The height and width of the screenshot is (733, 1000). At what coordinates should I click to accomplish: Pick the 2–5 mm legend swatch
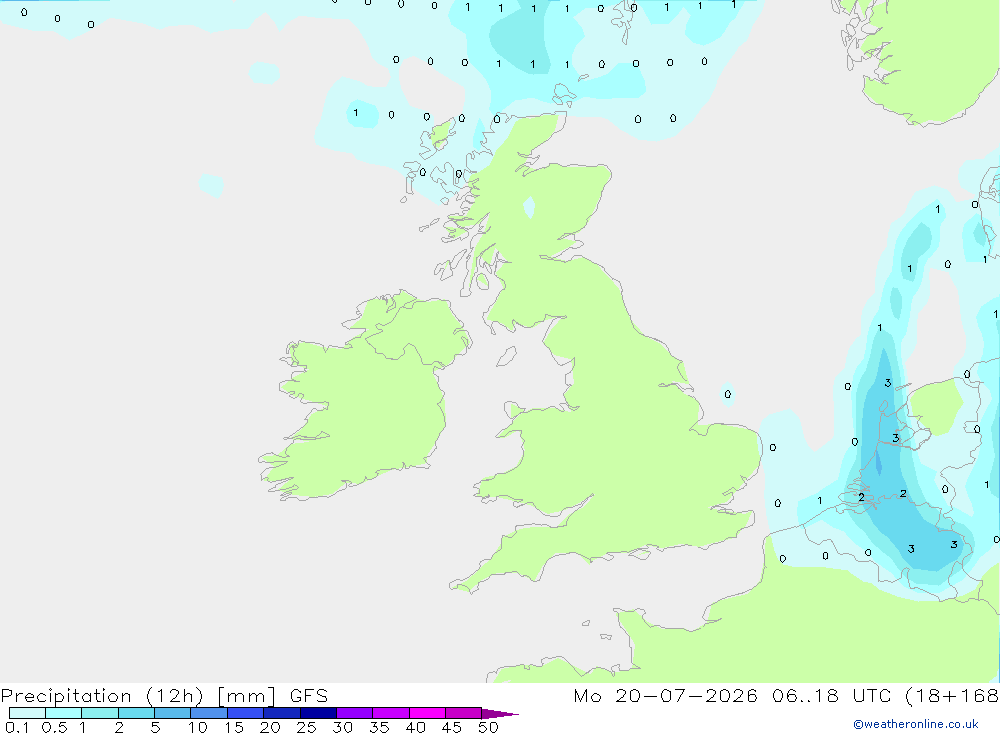click(136, 713)
